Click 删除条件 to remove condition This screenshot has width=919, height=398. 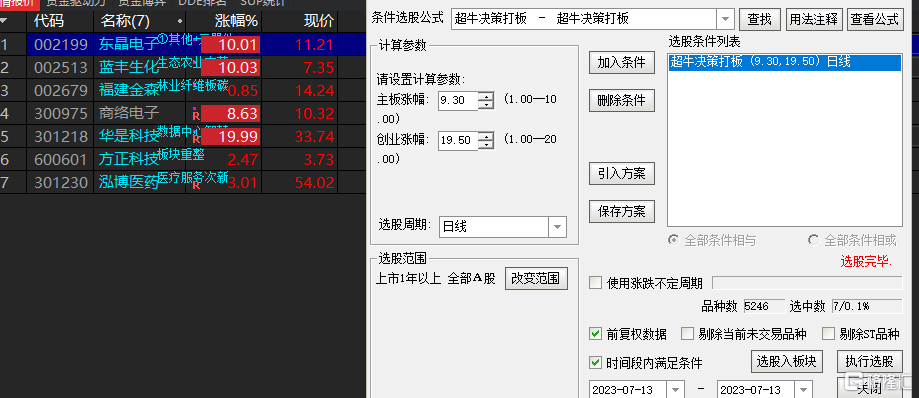click(x=621, y=100)
